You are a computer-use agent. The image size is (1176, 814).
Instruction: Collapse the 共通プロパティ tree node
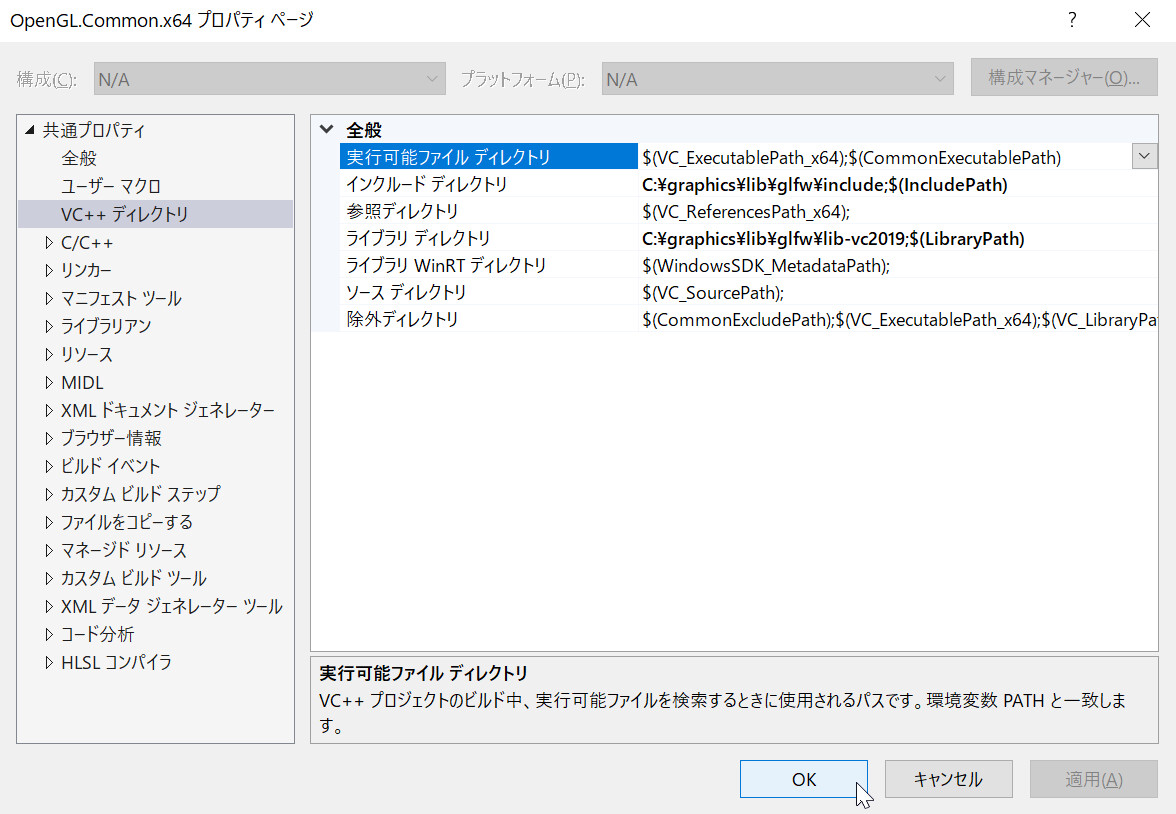coord(29,130)
